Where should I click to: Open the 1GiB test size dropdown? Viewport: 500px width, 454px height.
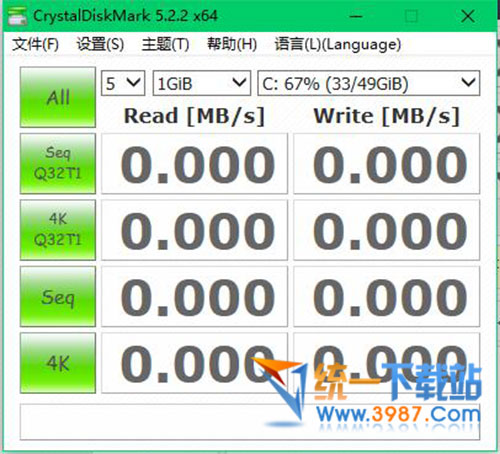tap(202, 83)
